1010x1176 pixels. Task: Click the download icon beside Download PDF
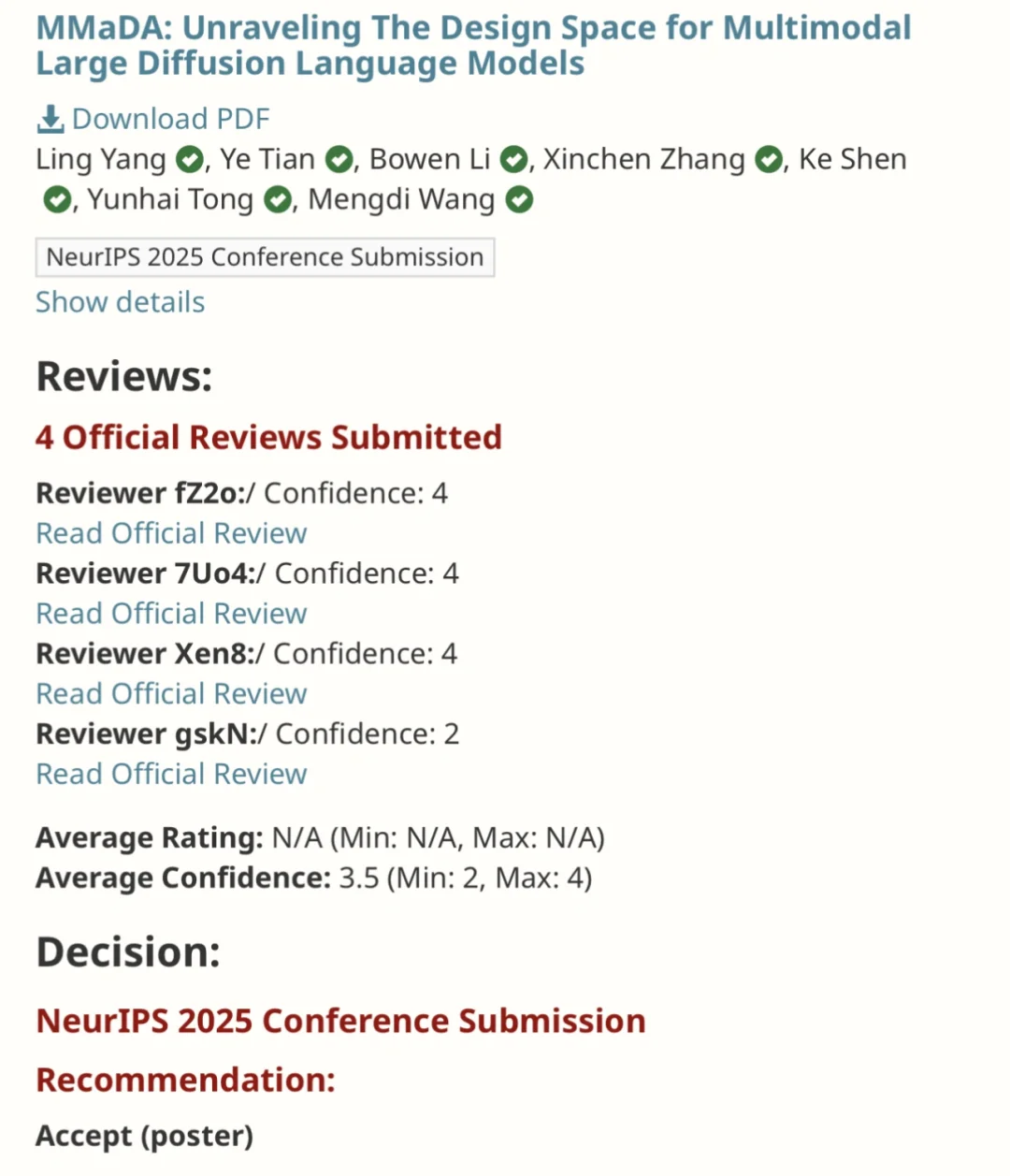pos(50,119)
